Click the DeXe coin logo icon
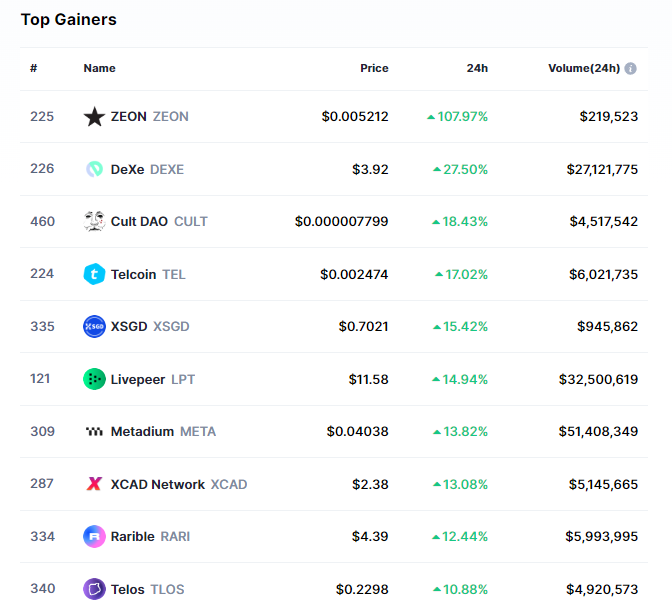This screenshot has height=615, width=672. (x=94, y=169)
